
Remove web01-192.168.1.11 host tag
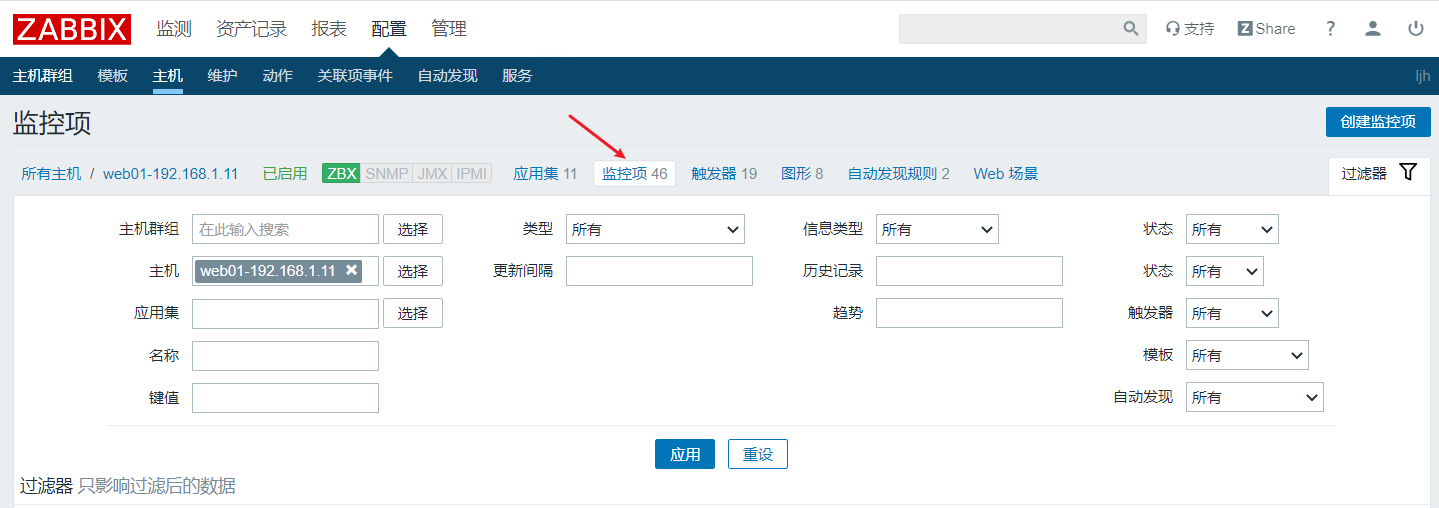click(x=351, y=270)
